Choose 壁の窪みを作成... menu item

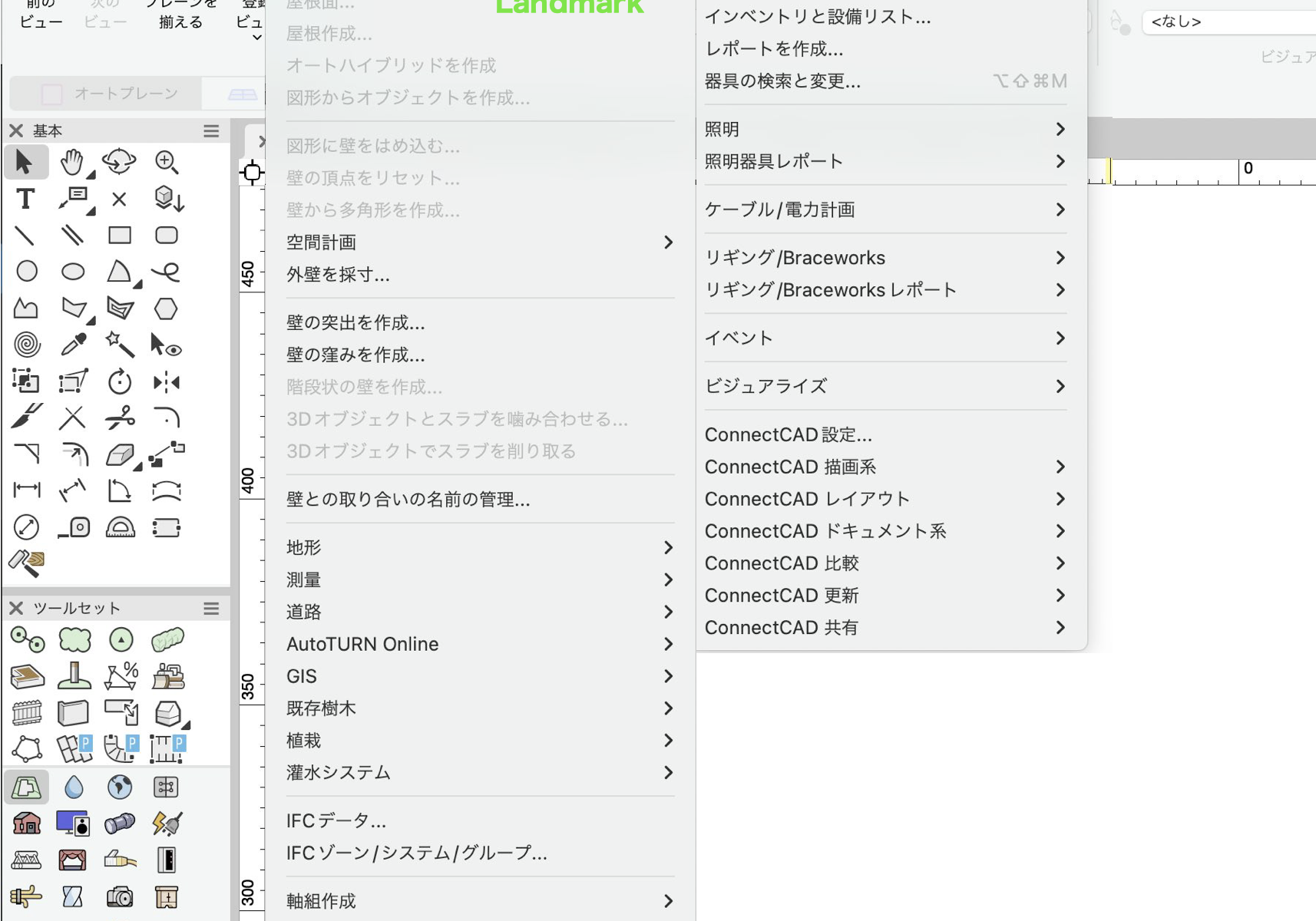pos(480,355)
